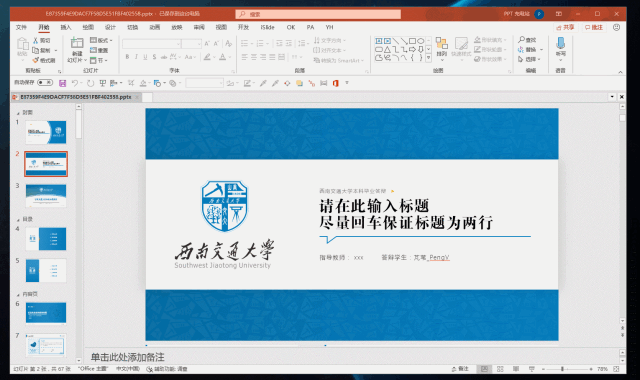The height and width of the screenshot is (380, 640).
Task: Switch to Slide Sorter view in status bar
Action: click(500, 369)
